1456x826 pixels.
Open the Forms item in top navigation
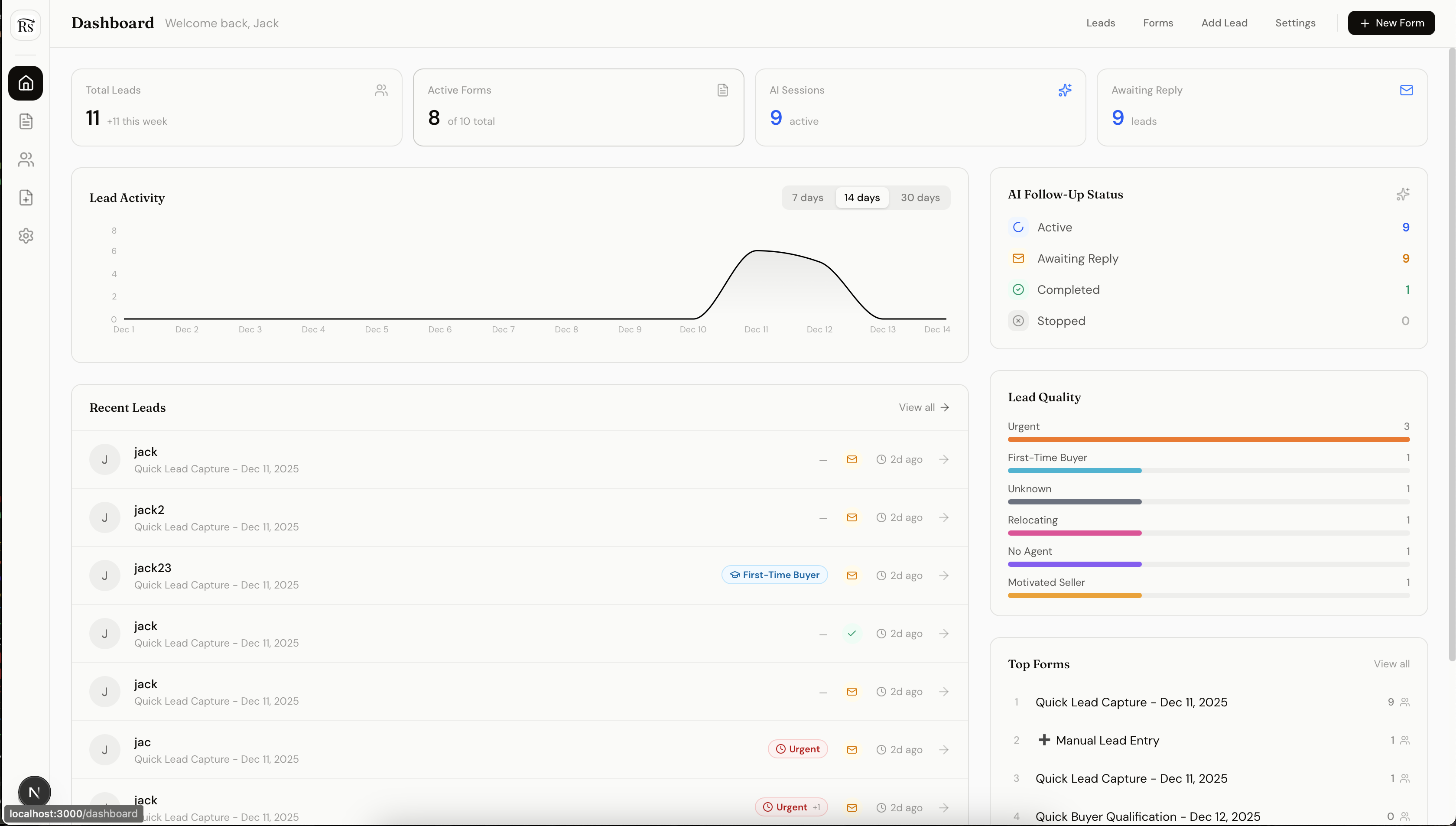click(x=1158, y=23)
